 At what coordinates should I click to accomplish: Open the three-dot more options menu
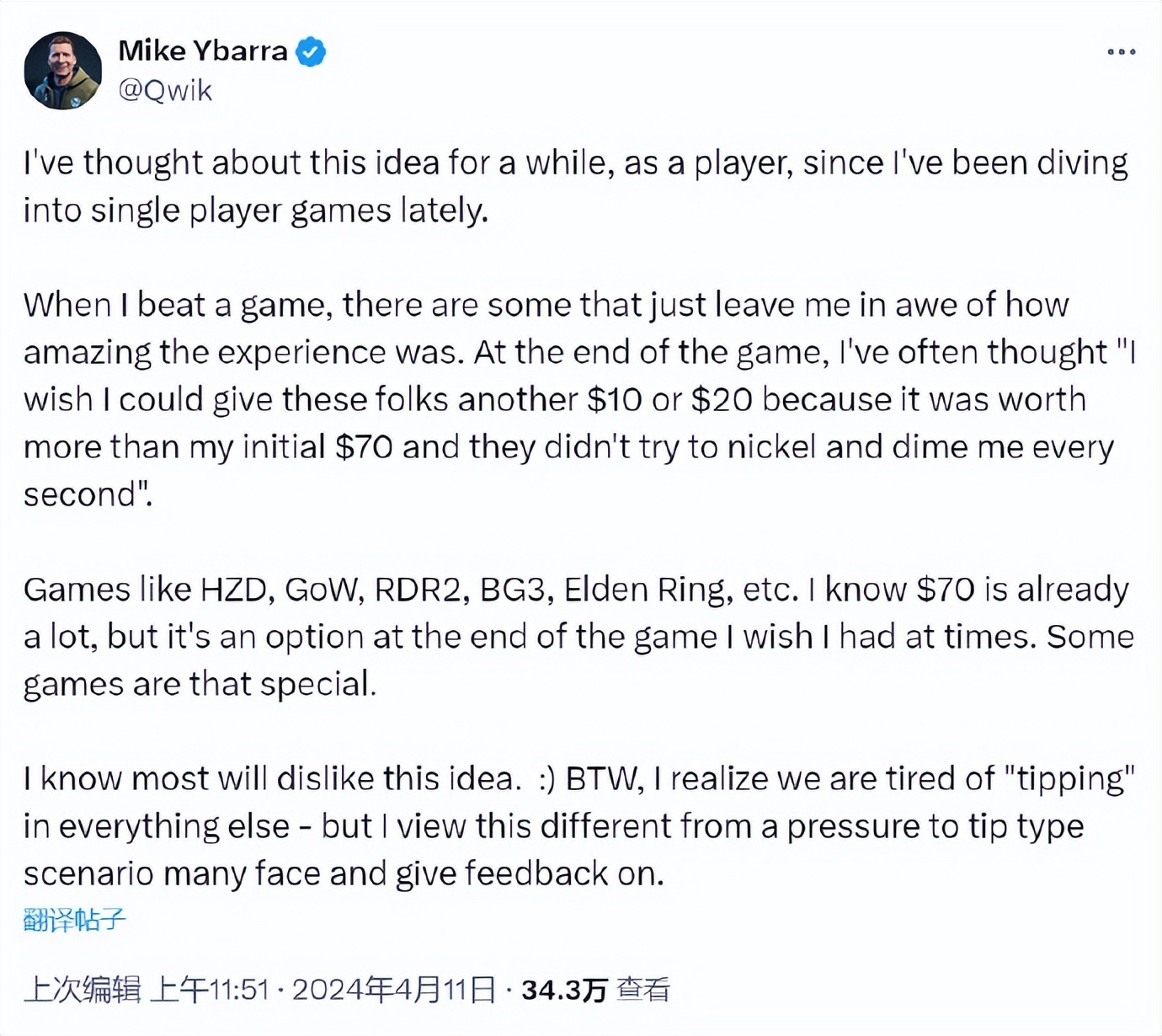click(x=1121, y=52)
